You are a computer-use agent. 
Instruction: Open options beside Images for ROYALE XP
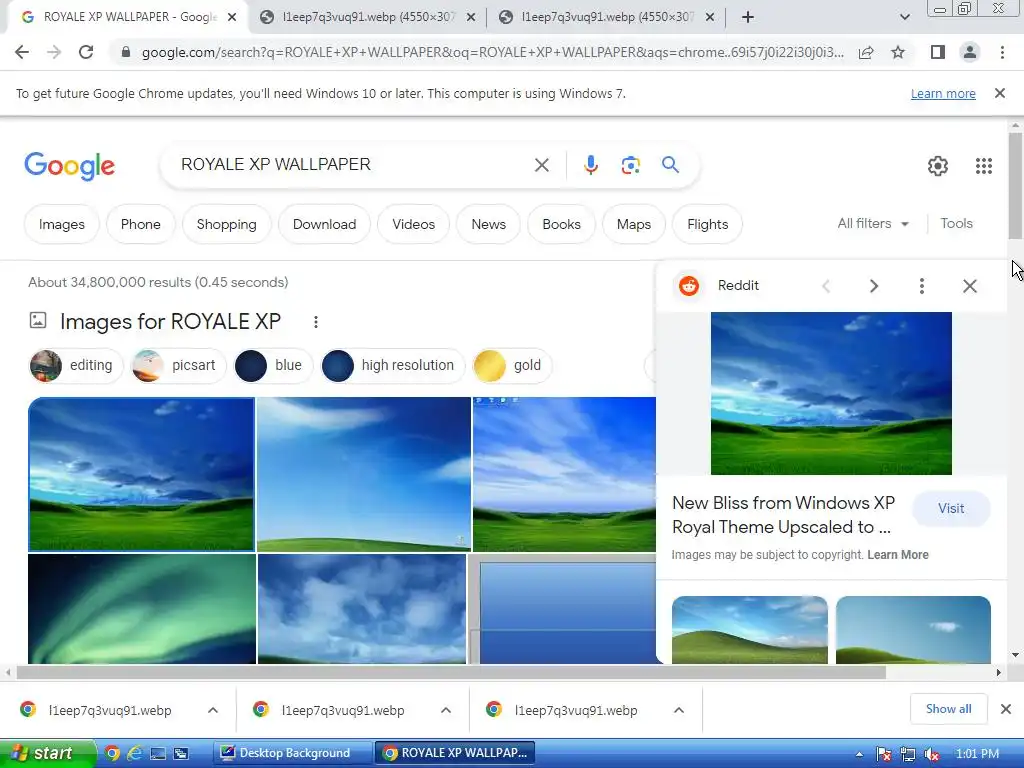pos(315,322)
